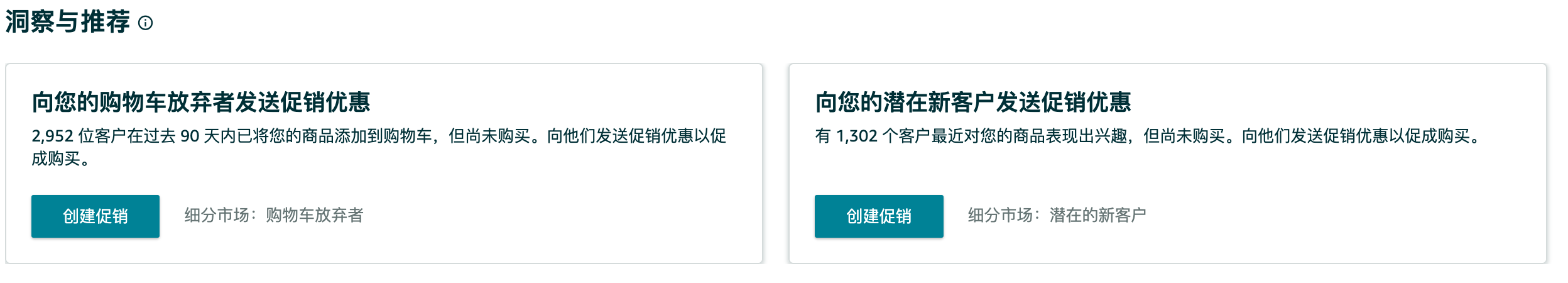1568x283 pixels.
Task: Click the info icon beside 洞察与推荐
Action: [145, 23]
